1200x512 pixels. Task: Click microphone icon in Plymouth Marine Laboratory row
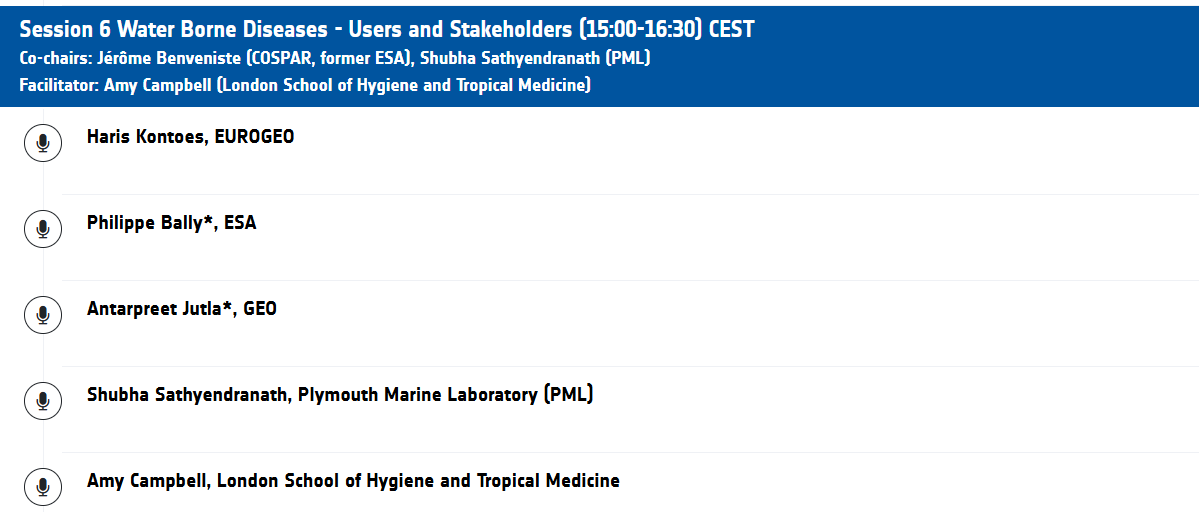(43, 402)
